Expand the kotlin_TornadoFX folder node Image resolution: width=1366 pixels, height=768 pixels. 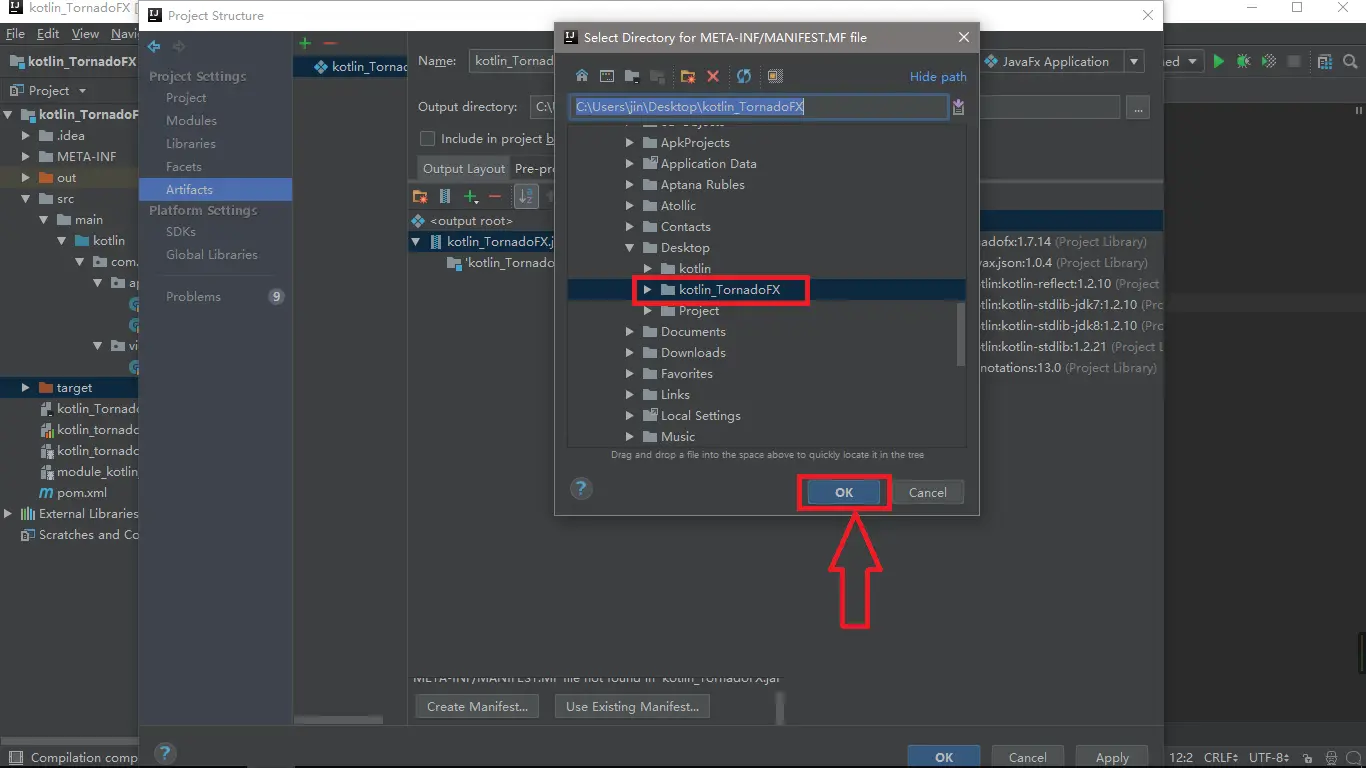click(x=647, y=290)
